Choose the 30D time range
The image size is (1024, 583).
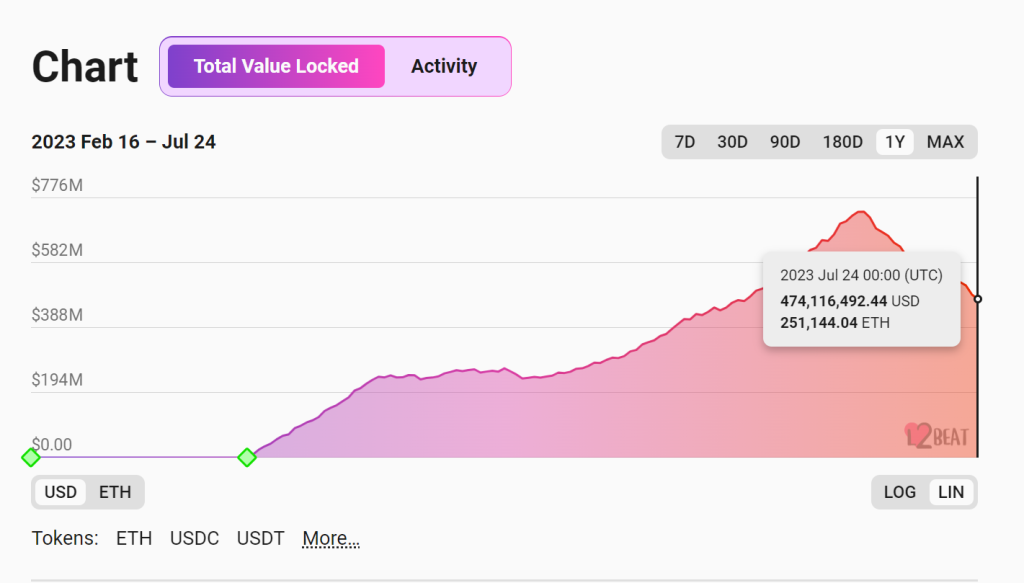pyautogui.click(x=732, y=142)
